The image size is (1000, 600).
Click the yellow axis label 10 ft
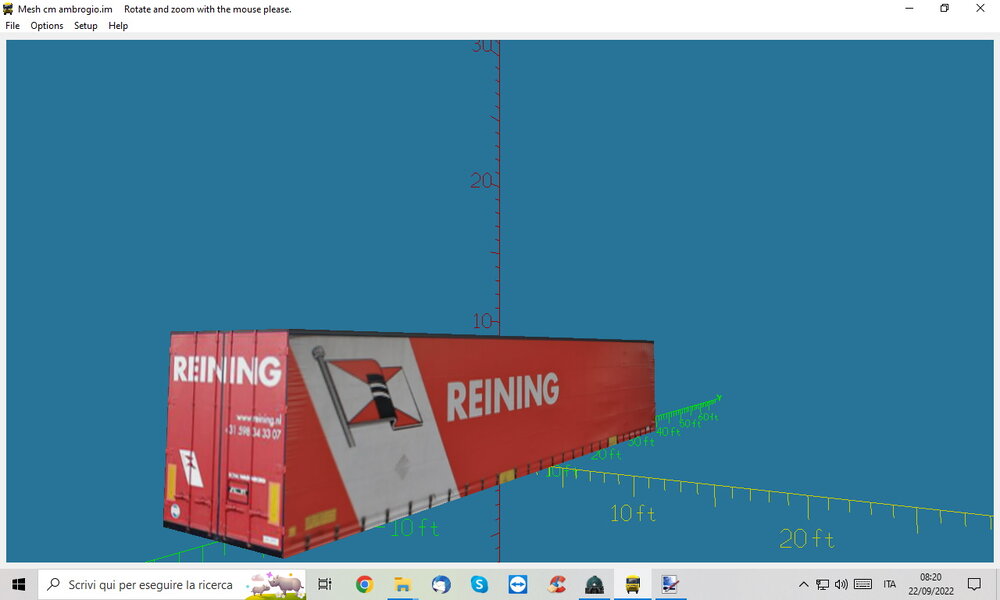click(x=633, y=513)
